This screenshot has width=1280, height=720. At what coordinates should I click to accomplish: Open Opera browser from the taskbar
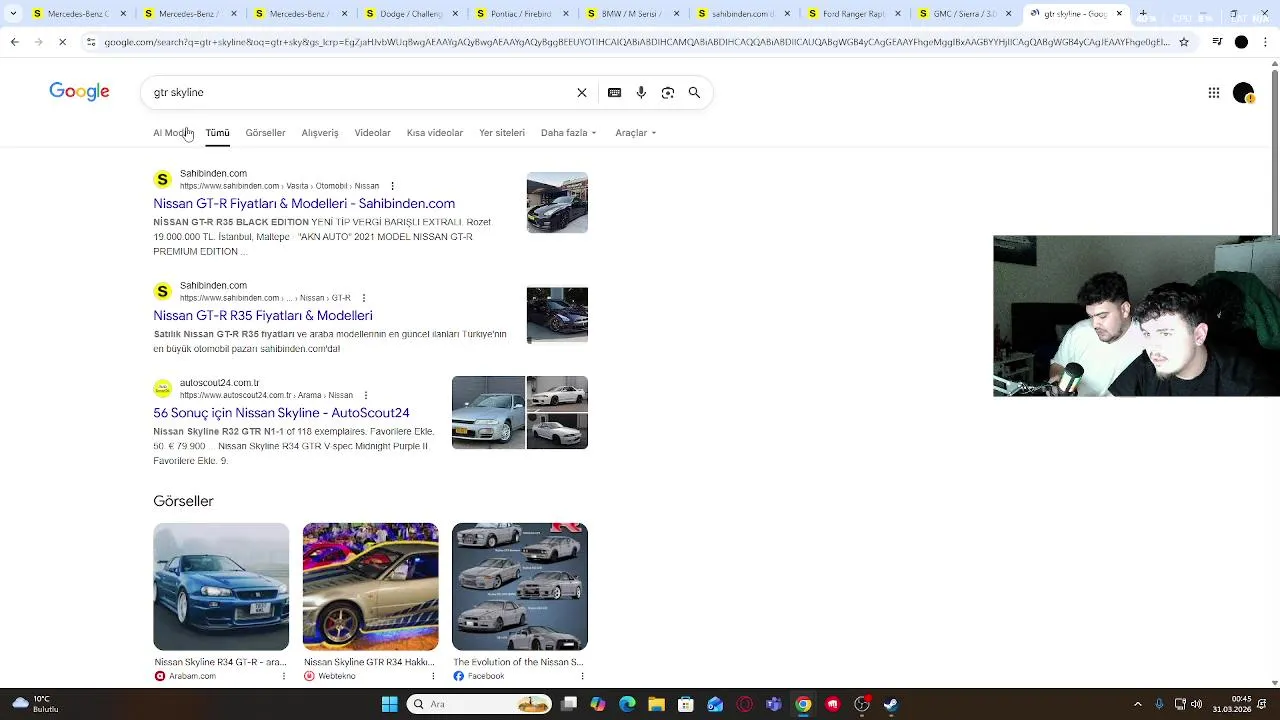pyautogui.click(x=744, y=704)
